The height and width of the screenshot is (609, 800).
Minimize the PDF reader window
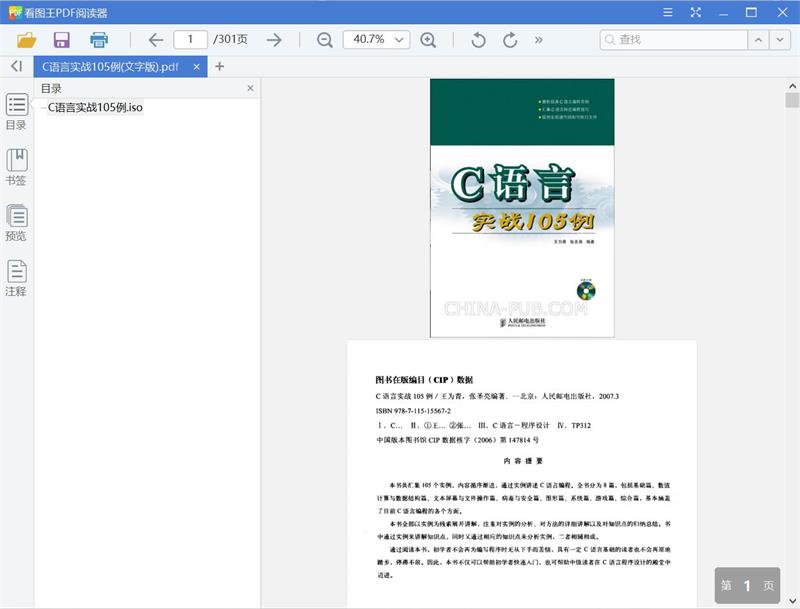(x=723, y=12)
